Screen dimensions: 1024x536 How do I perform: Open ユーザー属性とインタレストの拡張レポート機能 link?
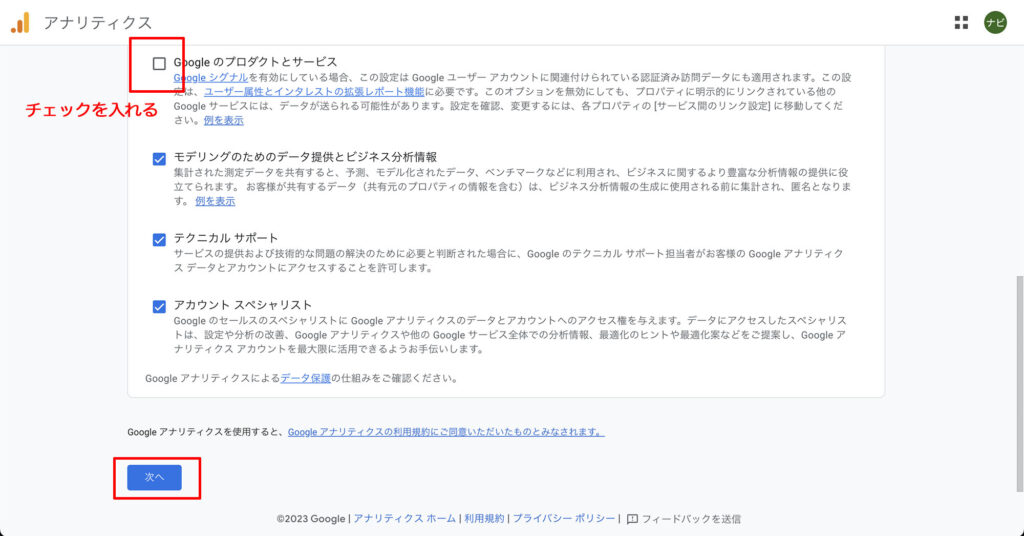[314, 91]
